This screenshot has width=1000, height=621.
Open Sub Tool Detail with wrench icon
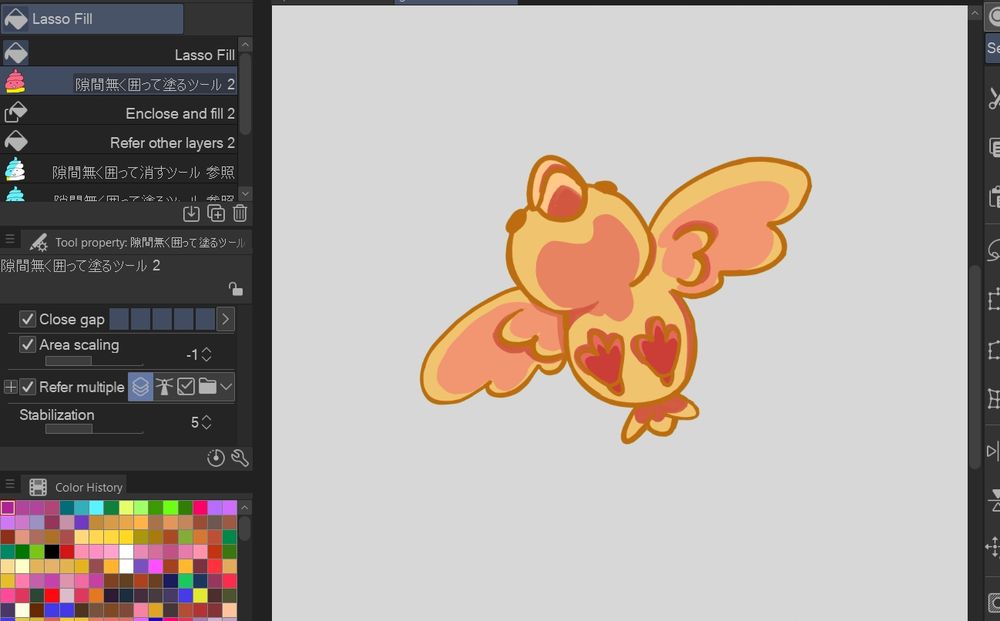click(240, 458)
